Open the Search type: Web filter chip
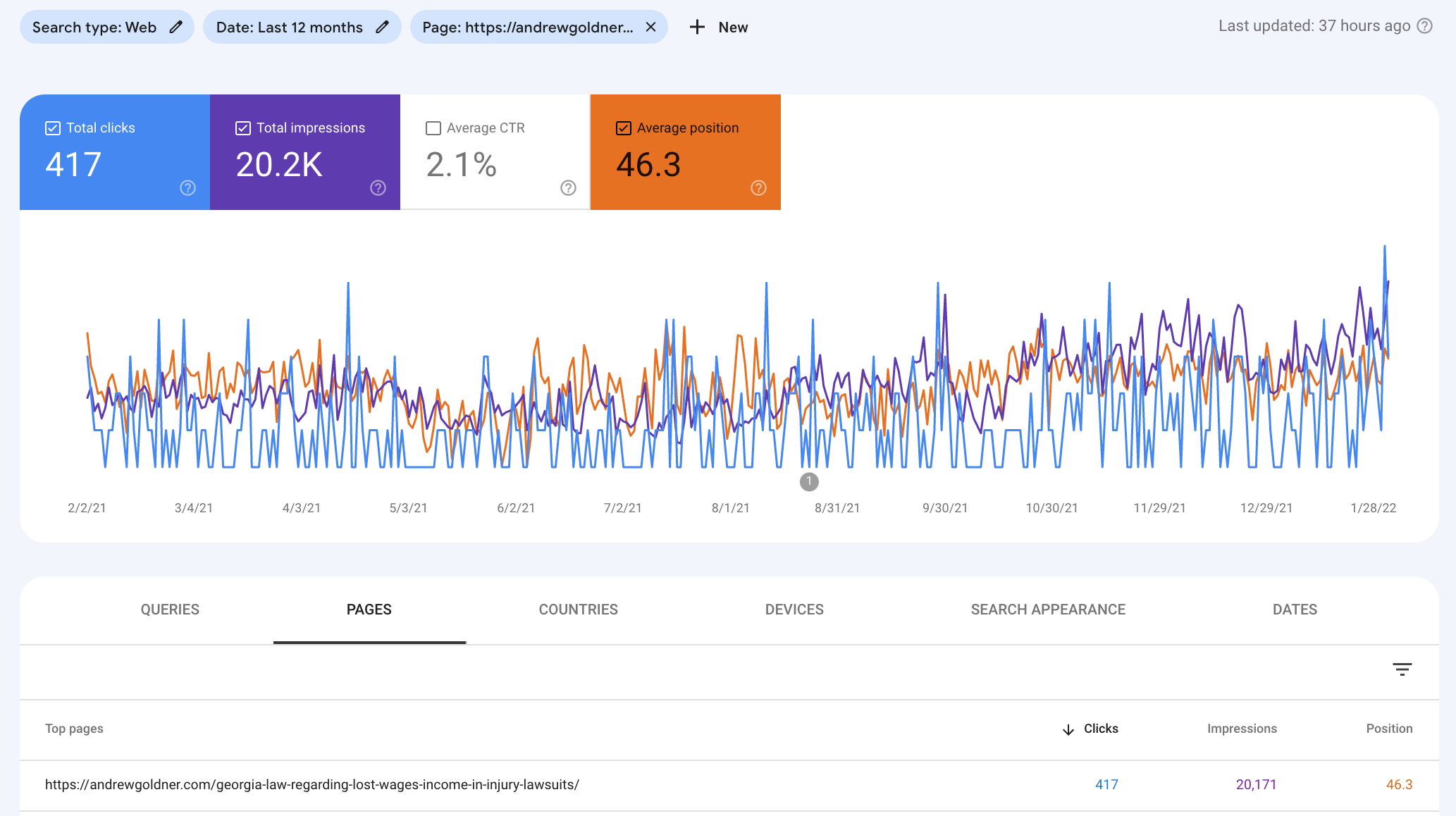This screenshot has width=1456, height=816. (x=106, y=27)
